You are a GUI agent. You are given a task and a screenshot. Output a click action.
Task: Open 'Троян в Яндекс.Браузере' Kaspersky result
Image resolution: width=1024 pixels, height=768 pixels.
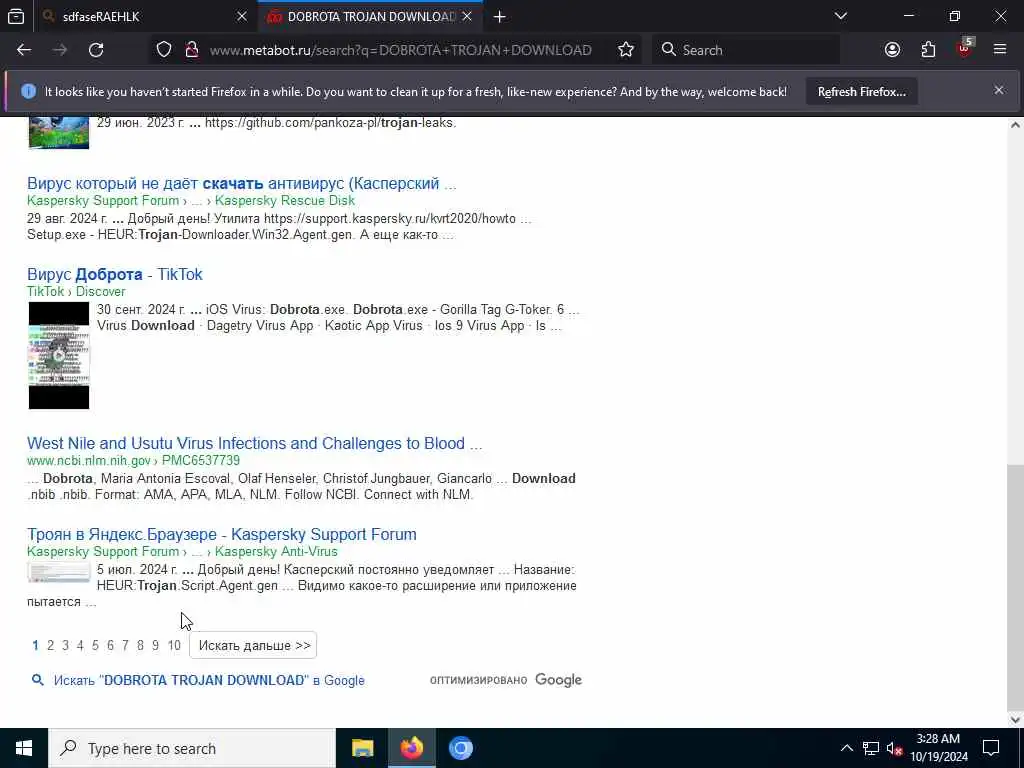(x=221, y=534)
